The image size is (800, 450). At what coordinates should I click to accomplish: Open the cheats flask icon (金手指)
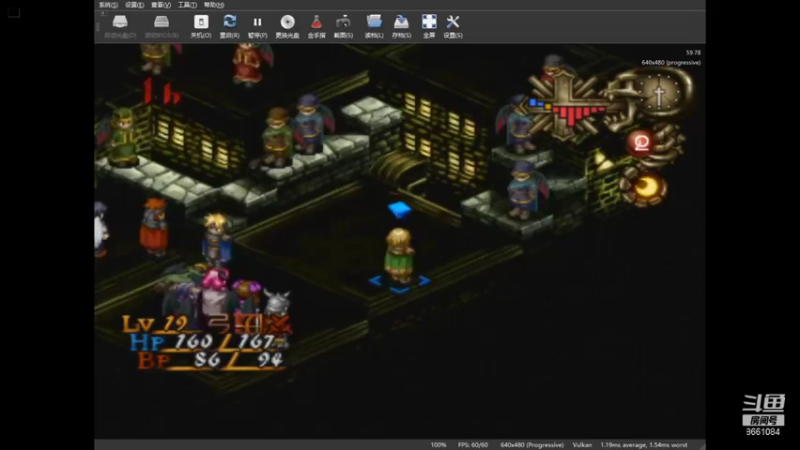(x=316, y=27)
